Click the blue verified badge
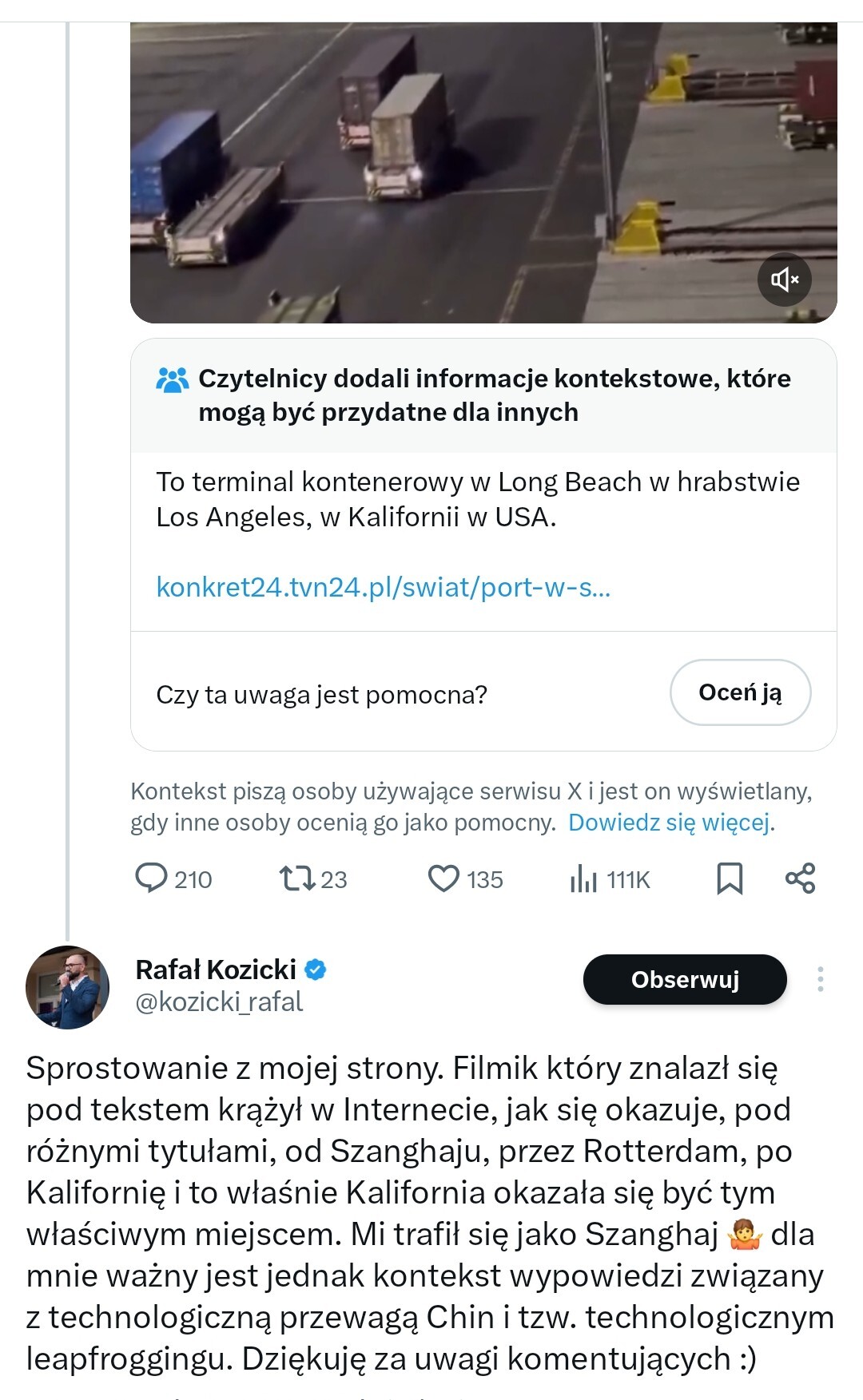863x1400 pixels. click(316, 970)
